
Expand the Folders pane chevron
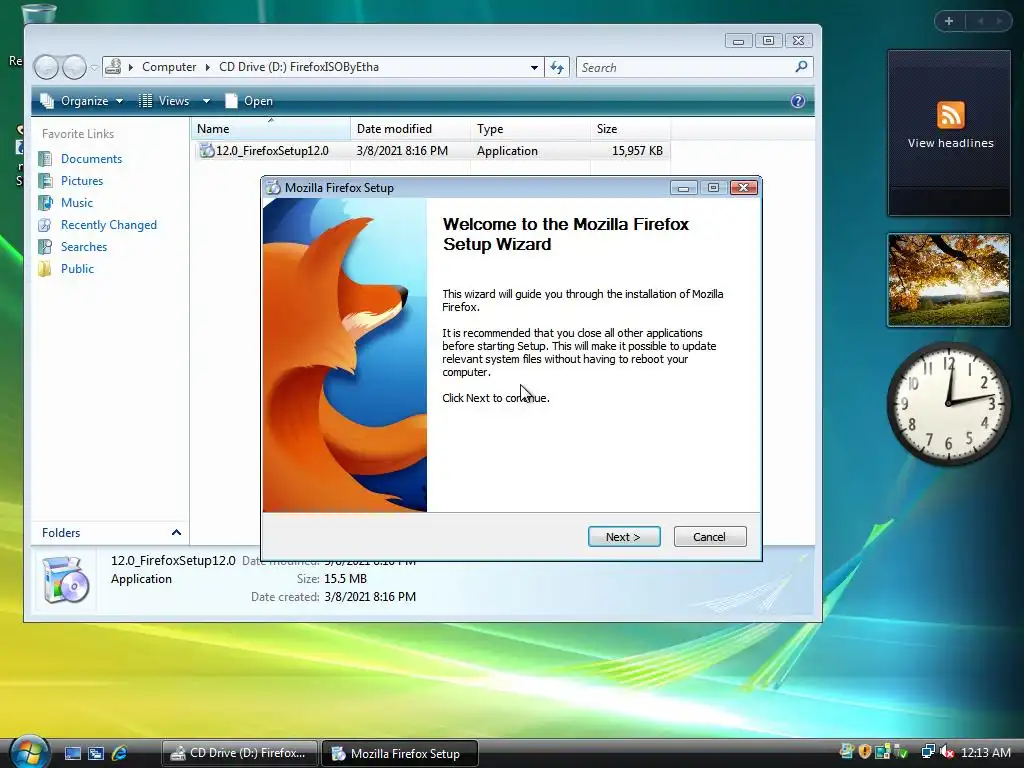[x=176, y=533]
